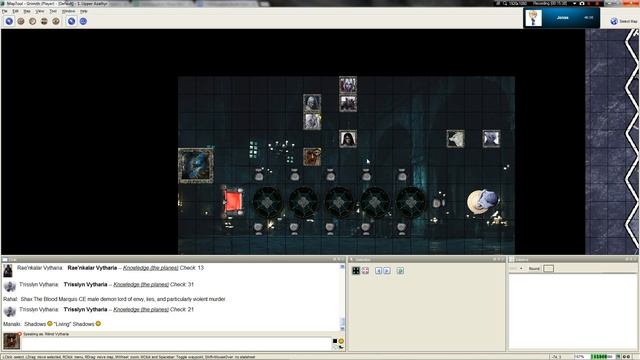The width and height of the screenshot is (640, 360).
Task: Select the third brown toolbar tool icon
Action: 33,21
